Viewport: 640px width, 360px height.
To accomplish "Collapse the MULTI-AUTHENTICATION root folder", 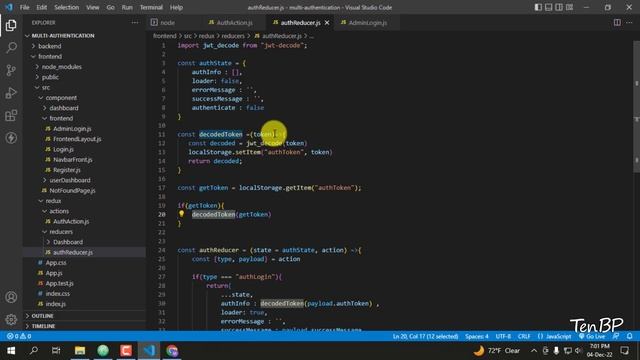I will (x=63, y=36).
